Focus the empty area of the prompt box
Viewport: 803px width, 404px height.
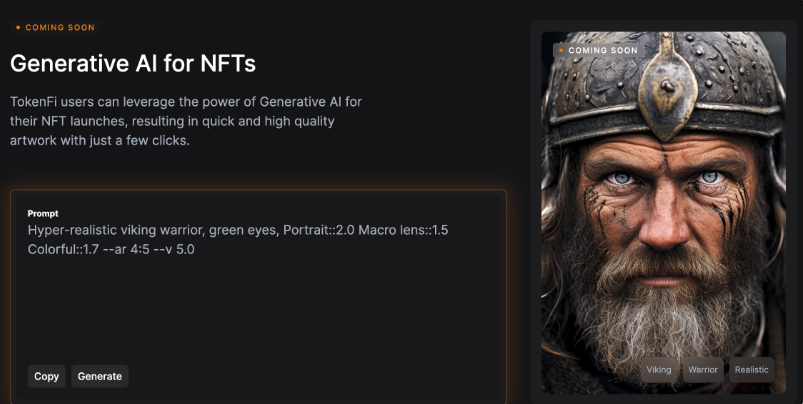[260, 310]
